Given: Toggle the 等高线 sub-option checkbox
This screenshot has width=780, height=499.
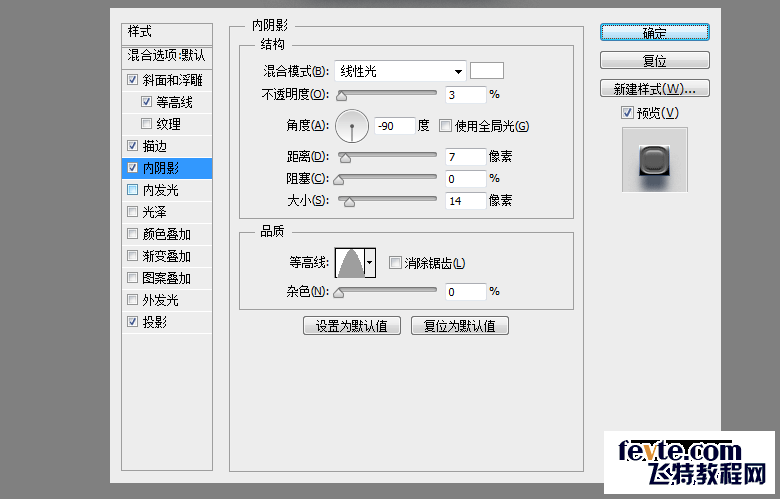Looking at the screenshot, I should pyautogui.click(x=146, y=101).
